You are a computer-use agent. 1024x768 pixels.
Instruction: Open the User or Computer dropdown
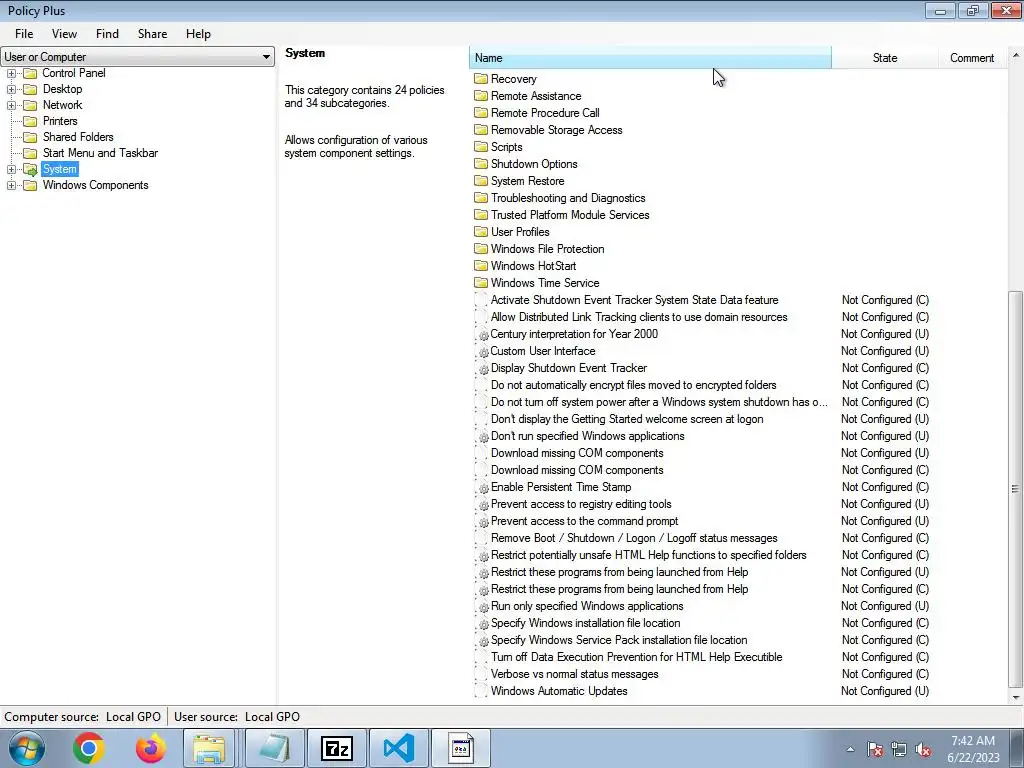137,57
